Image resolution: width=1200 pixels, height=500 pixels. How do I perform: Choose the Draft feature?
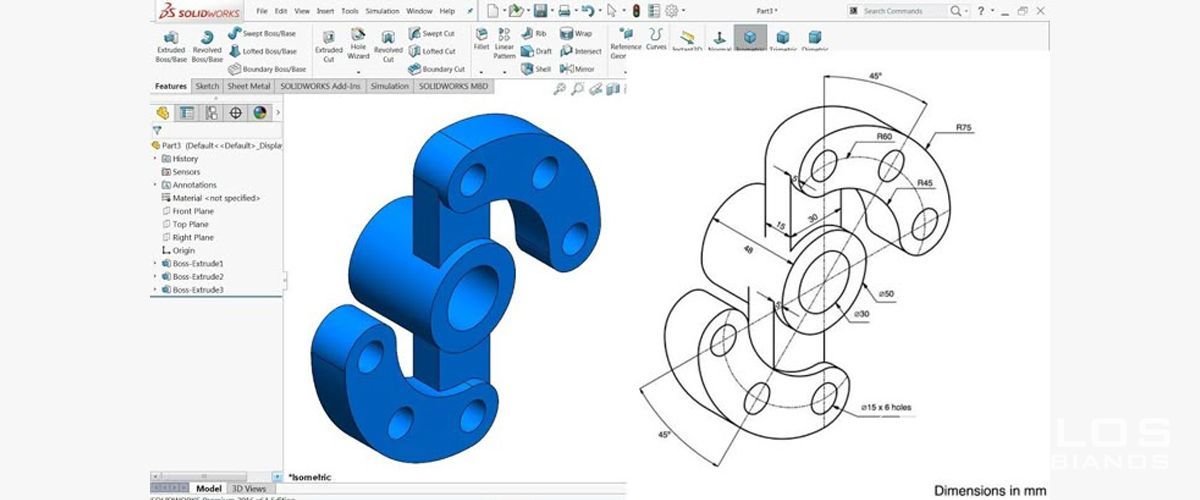coord(536,51)
